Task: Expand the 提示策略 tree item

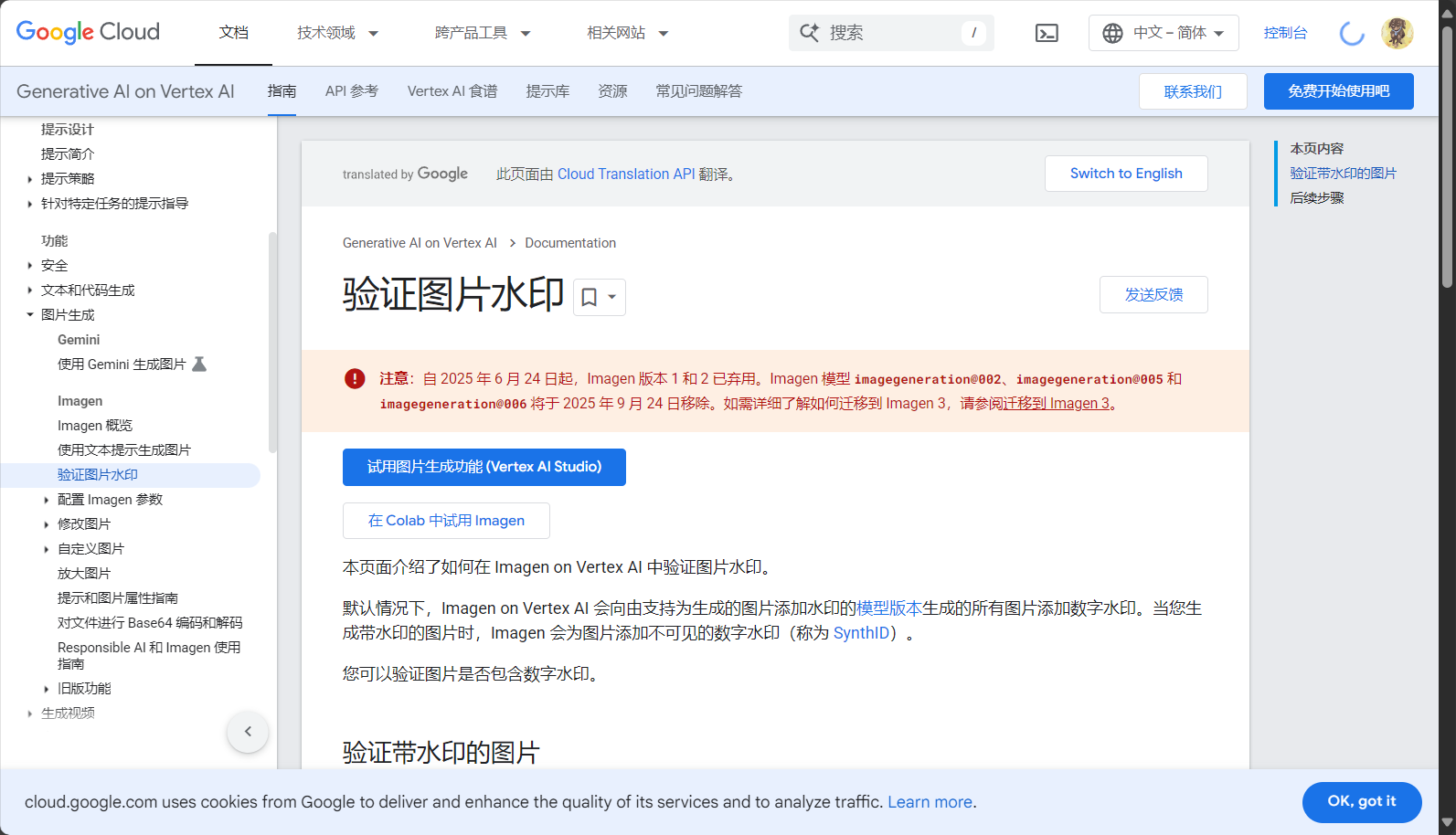Action: 30,179
